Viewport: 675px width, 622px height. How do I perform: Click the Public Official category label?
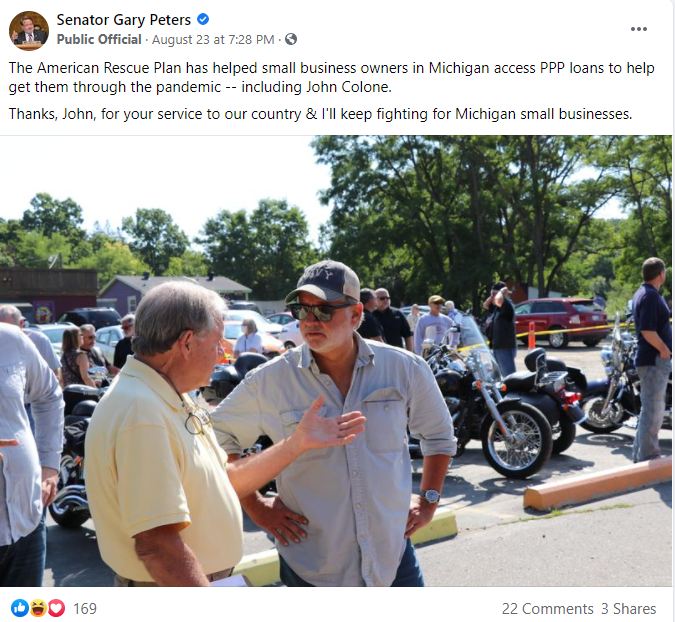coord(99,40)
